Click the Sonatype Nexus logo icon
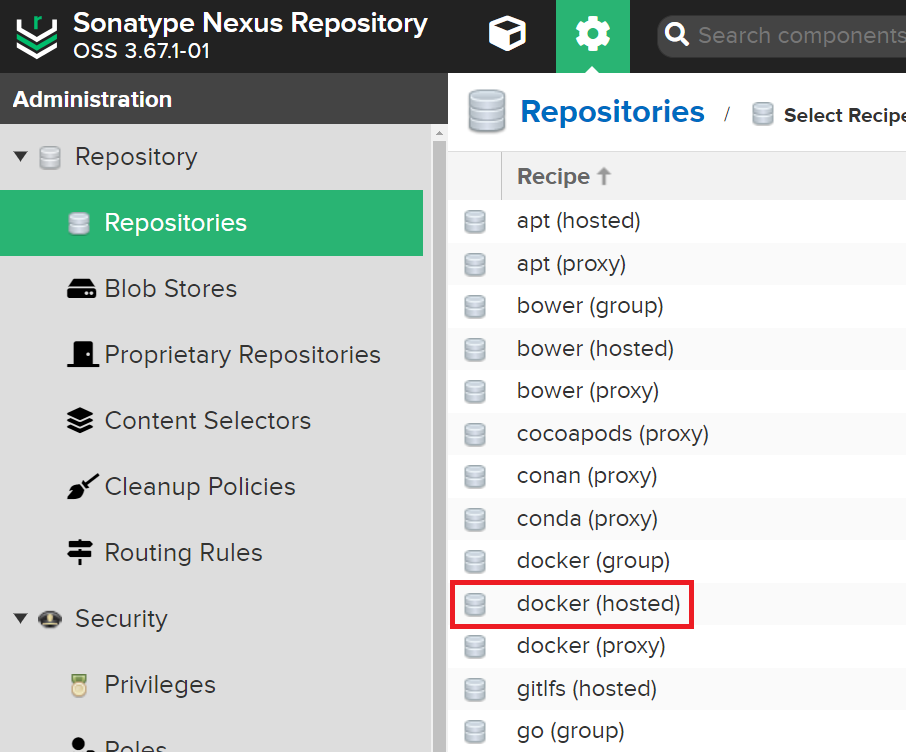906x752 pixels. 36,38
